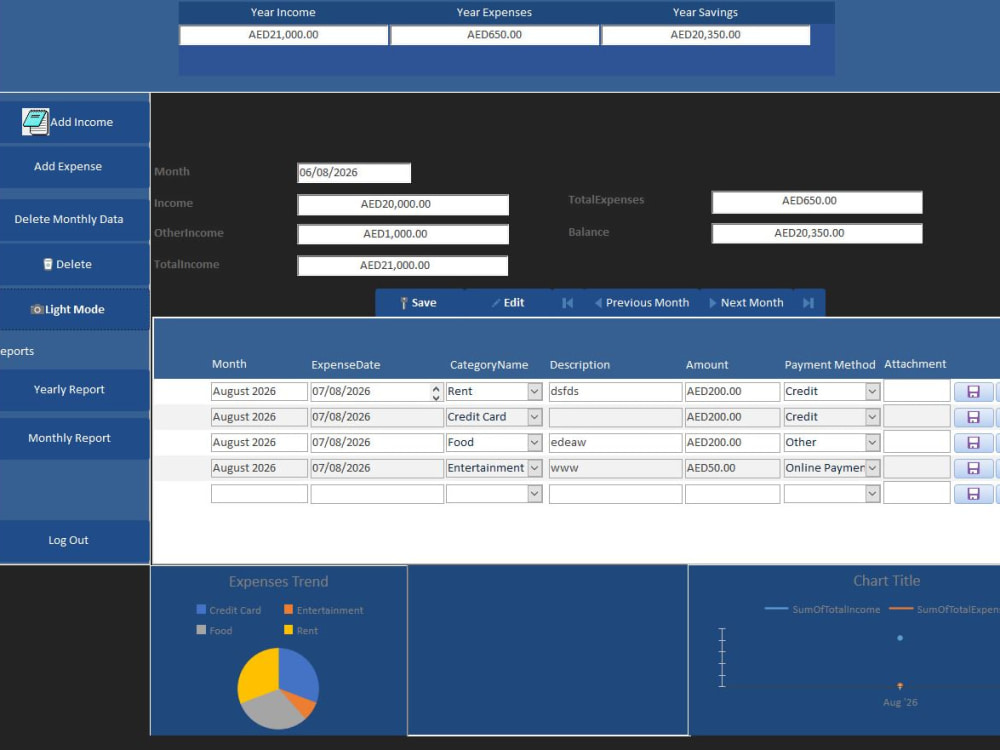1000x750 pixels.
Task: Click the save icon in the Food row
Action: tap(973, 443)
